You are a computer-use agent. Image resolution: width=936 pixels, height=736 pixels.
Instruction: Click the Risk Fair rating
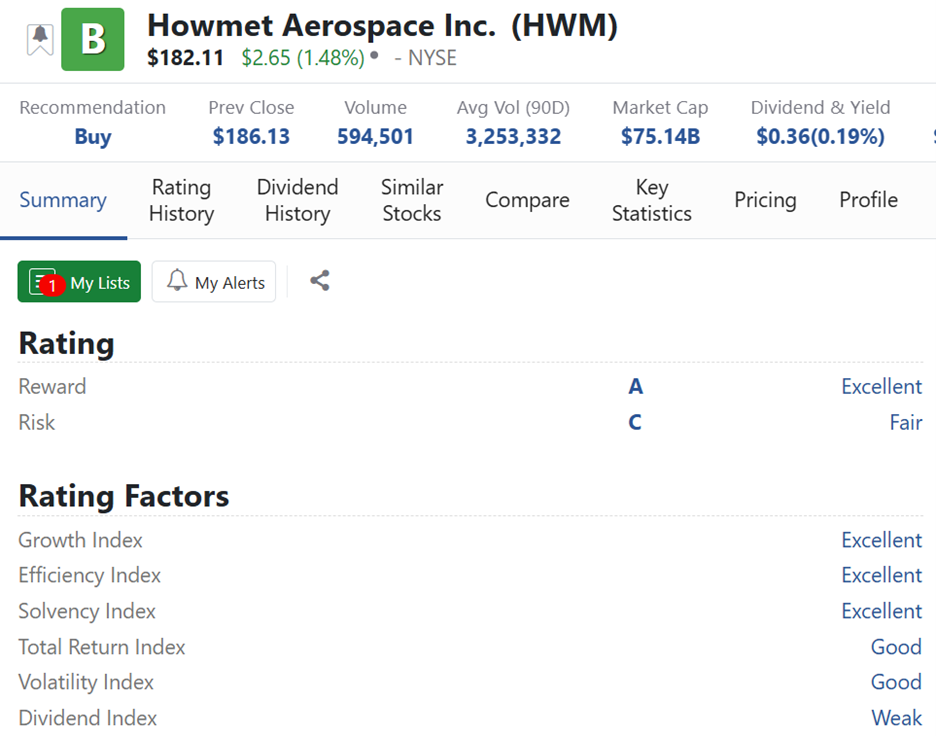(906, 423)
